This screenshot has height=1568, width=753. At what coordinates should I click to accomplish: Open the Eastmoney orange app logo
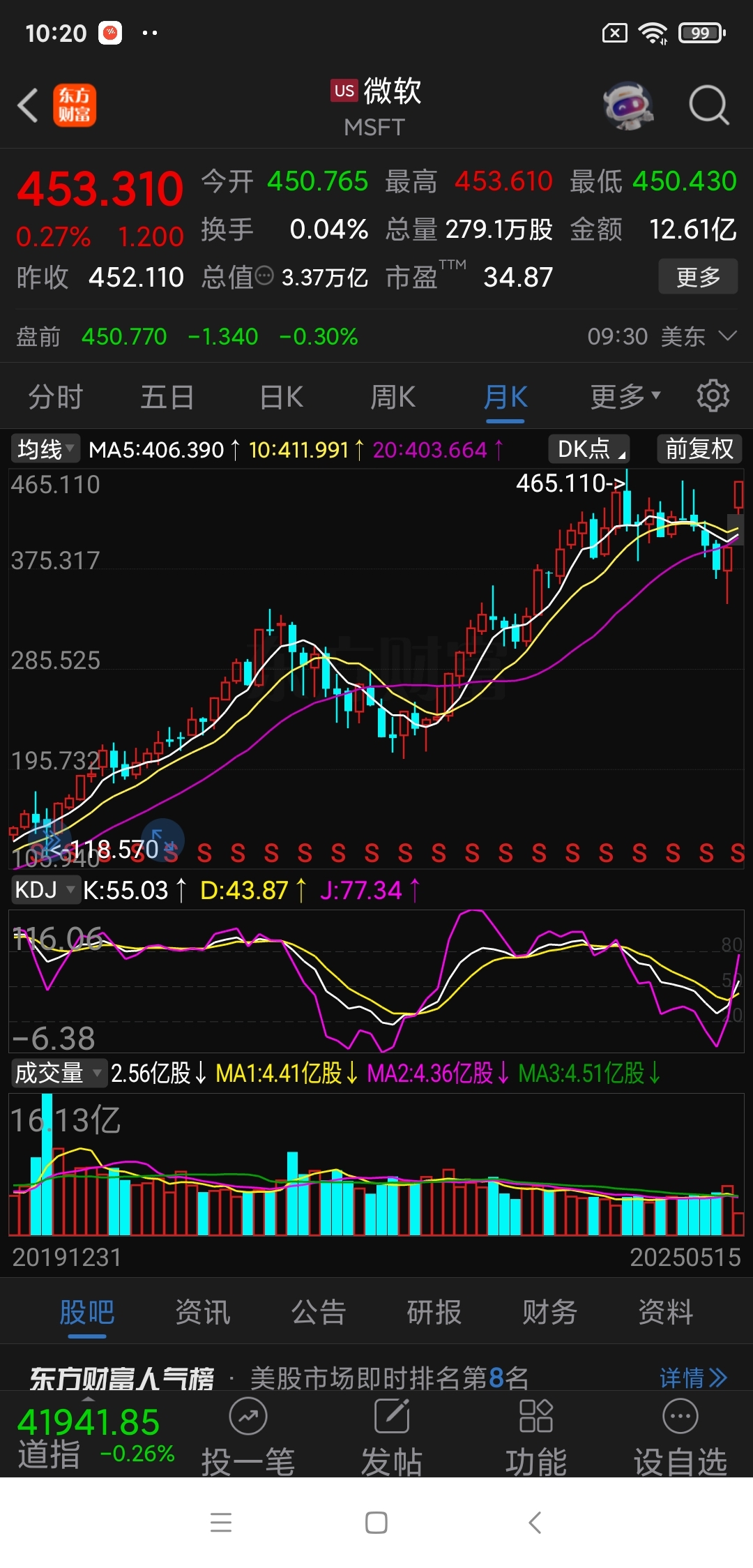coord(75,106)
